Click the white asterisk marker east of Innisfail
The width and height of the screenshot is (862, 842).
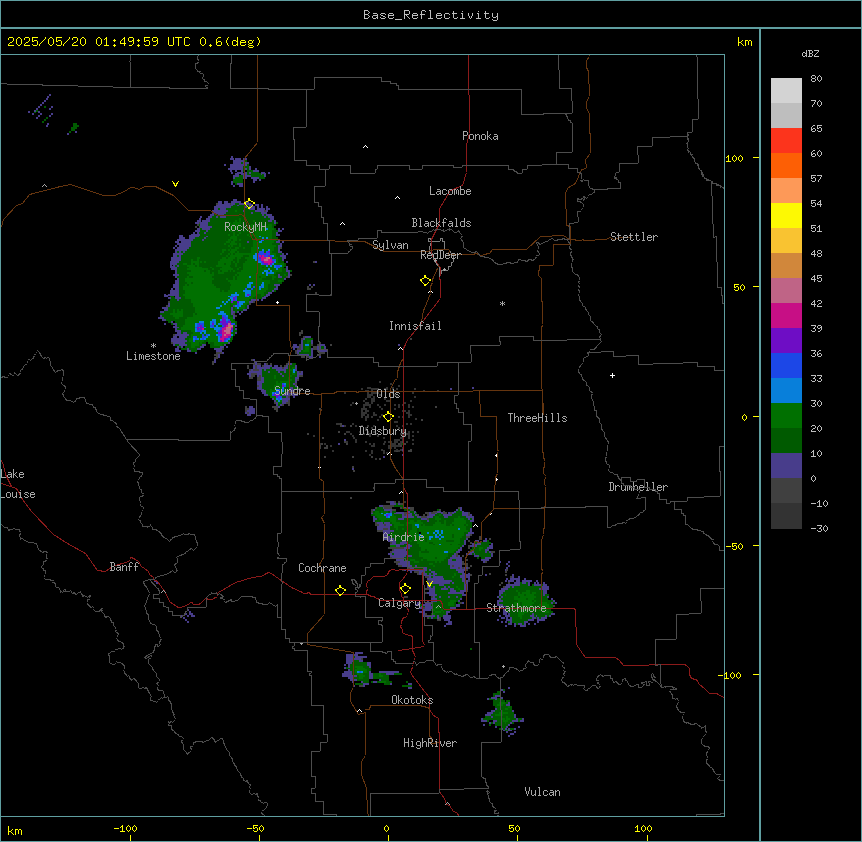502,303
